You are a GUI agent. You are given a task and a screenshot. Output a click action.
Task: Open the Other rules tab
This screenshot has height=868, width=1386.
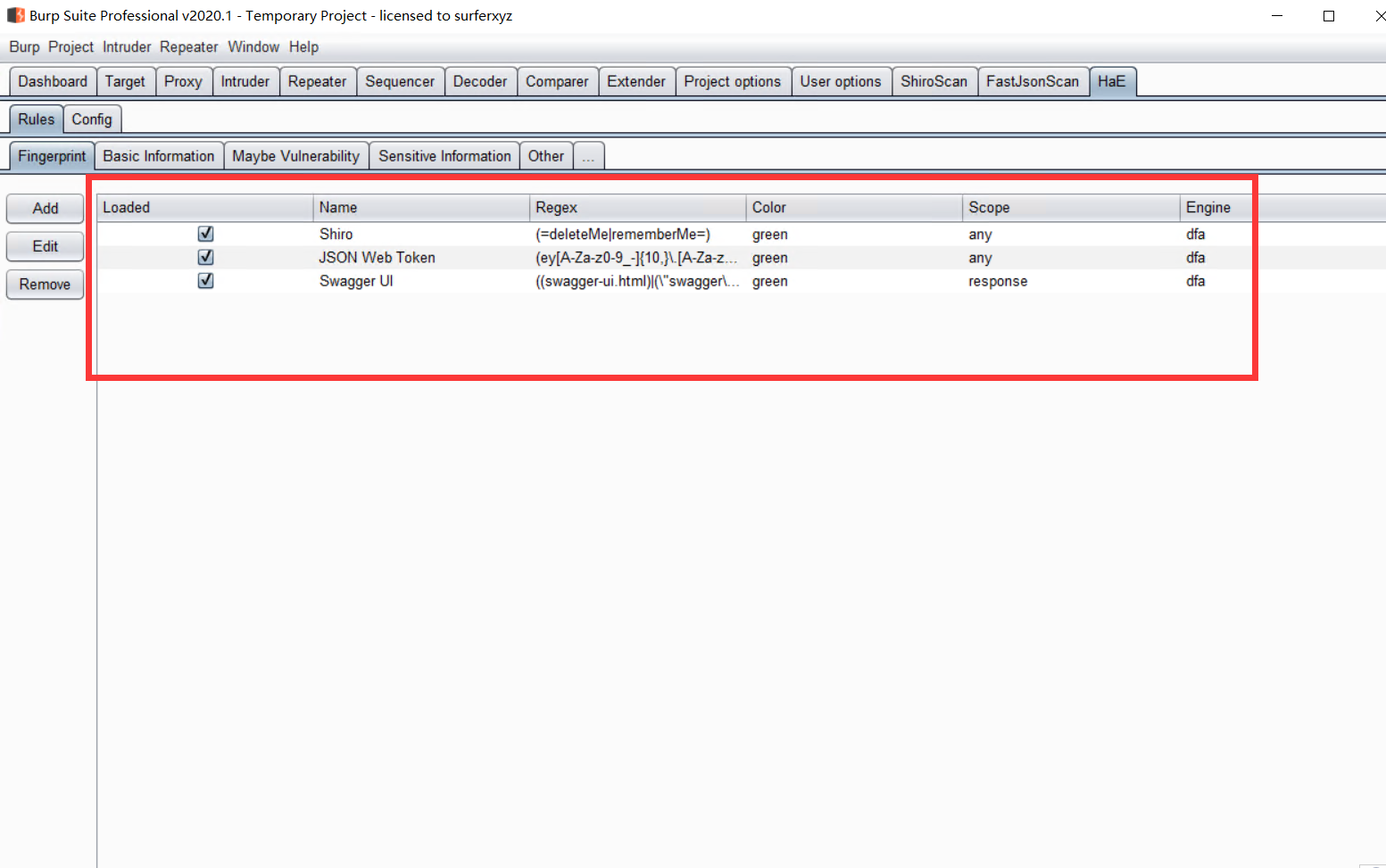[546, 156]
